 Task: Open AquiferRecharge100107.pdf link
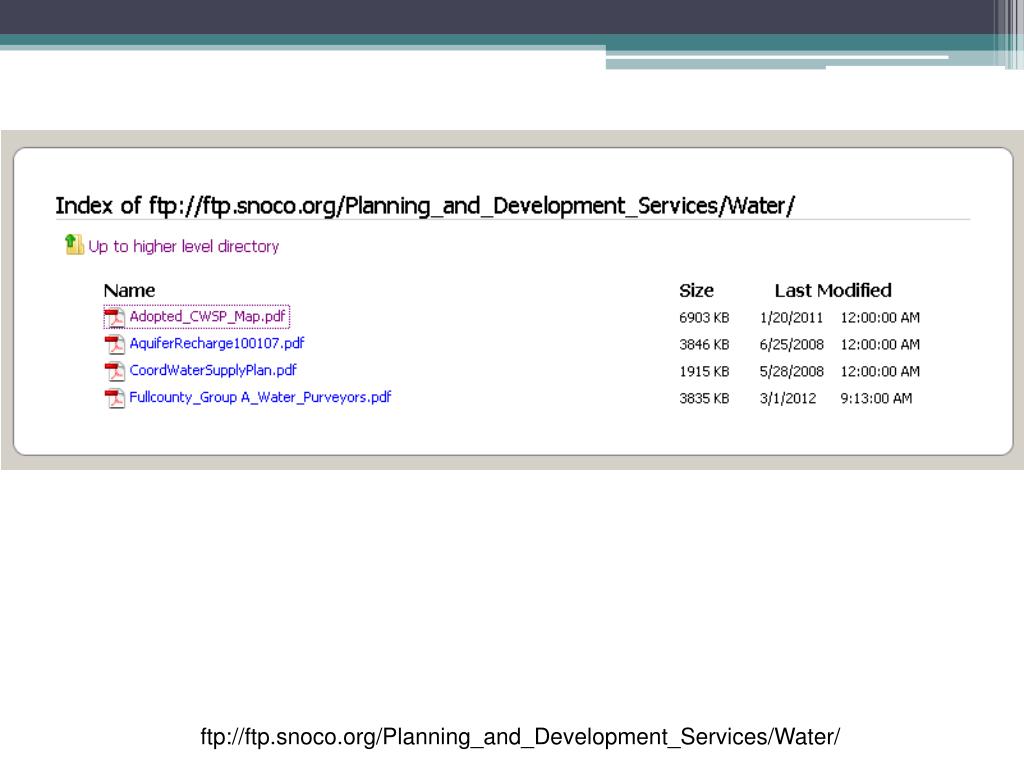click(217, 344)
